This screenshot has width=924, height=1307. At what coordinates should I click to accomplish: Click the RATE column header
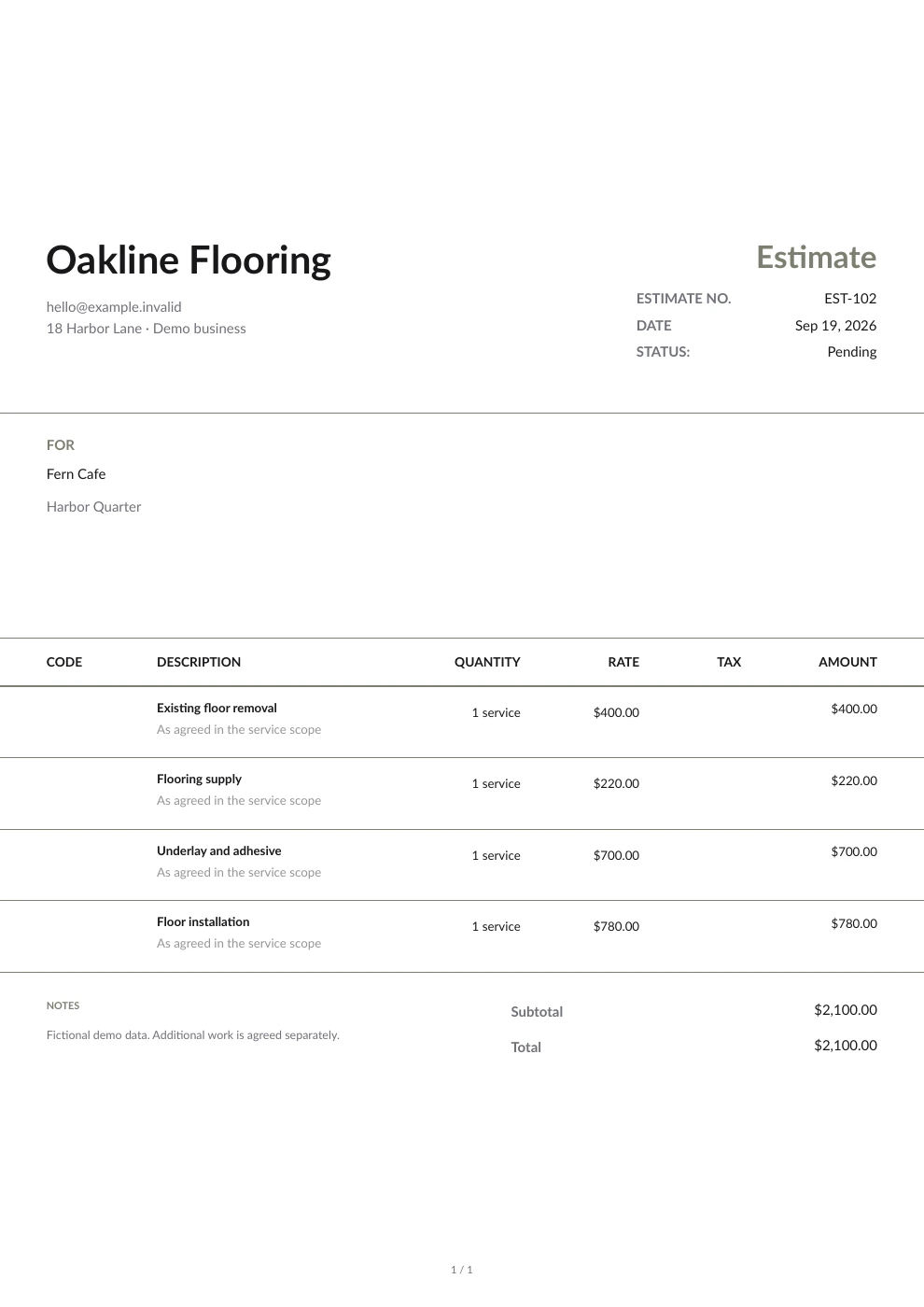click(x=623, y=662)
